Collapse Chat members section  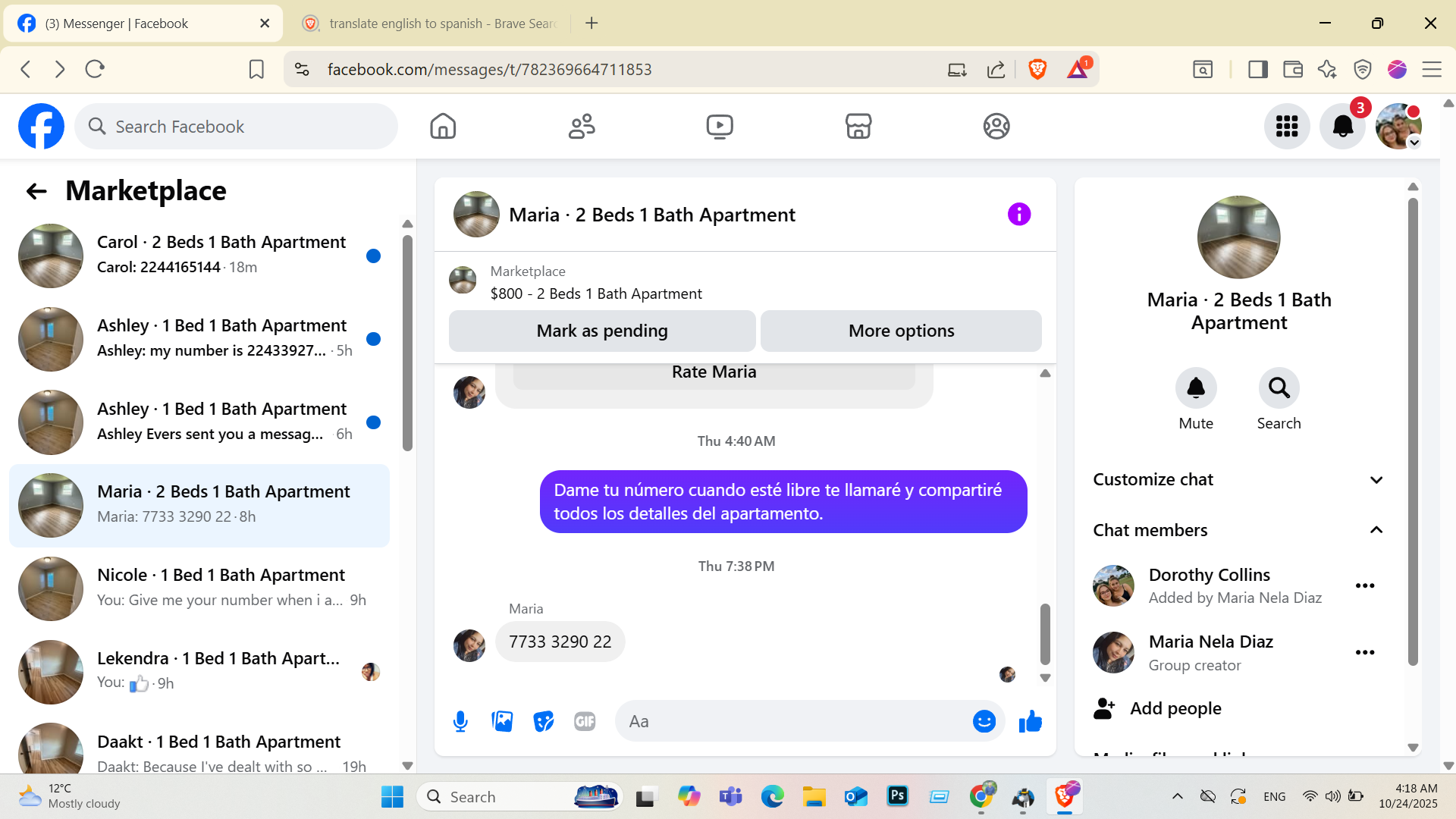[1238, 530]
